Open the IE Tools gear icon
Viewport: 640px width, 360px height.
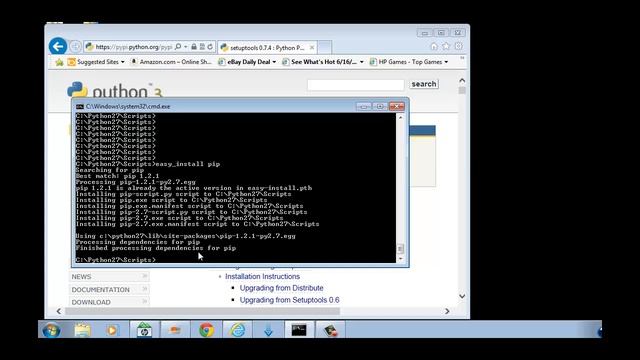coord(459,47)
